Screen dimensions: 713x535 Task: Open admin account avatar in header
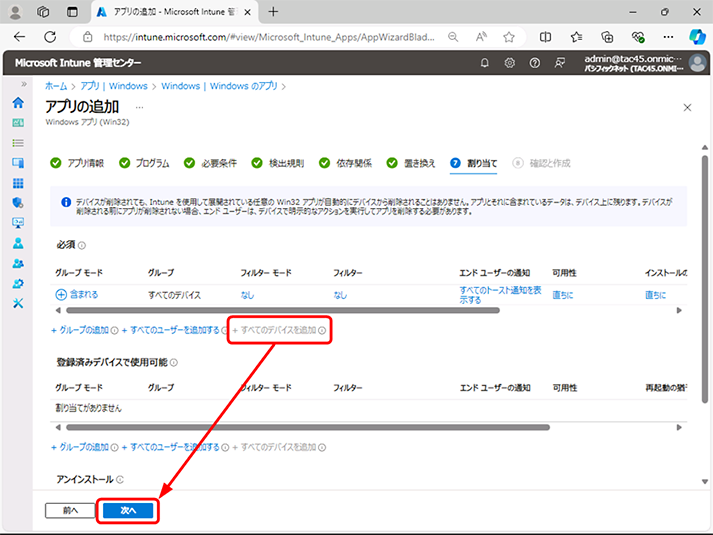(x=697, y=63)
